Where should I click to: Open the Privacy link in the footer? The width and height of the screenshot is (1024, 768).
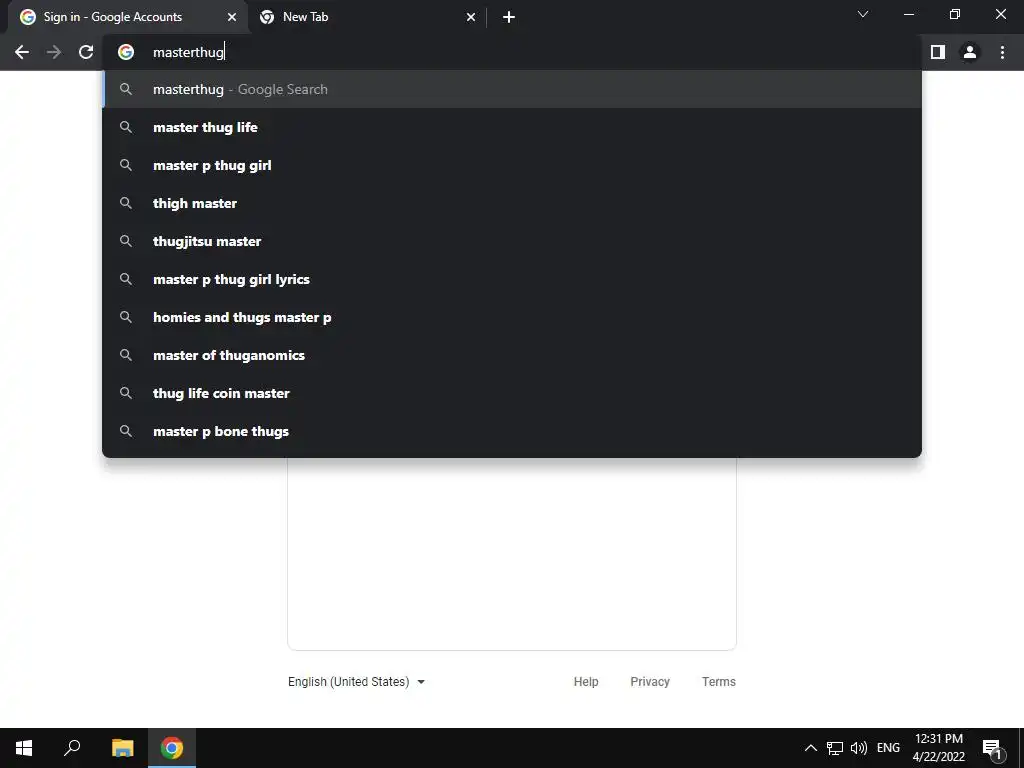(x=650, y=682)
